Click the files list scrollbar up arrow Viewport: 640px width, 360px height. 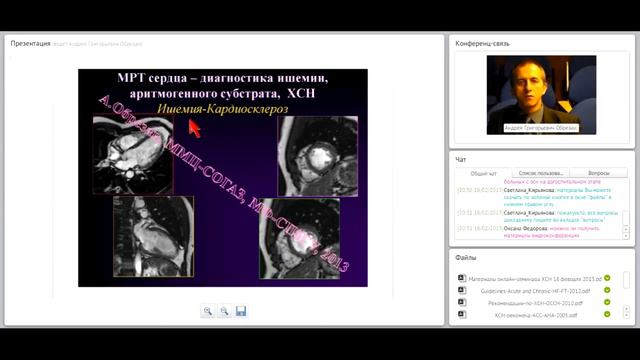627,309
